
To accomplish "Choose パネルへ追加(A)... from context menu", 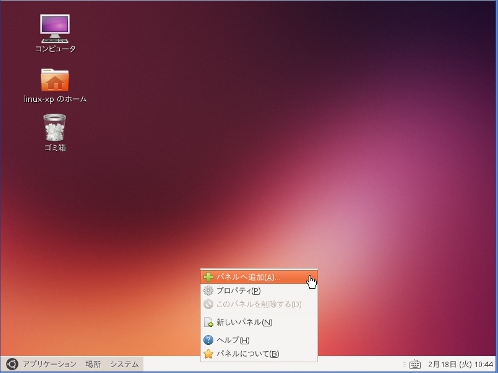I will 259,277.
